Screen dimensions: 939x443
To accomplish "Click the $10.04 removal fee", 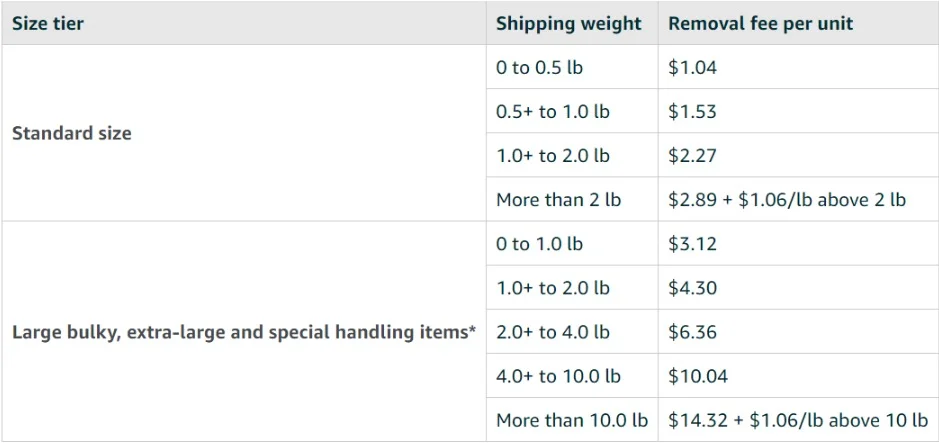I will (698, 376).
